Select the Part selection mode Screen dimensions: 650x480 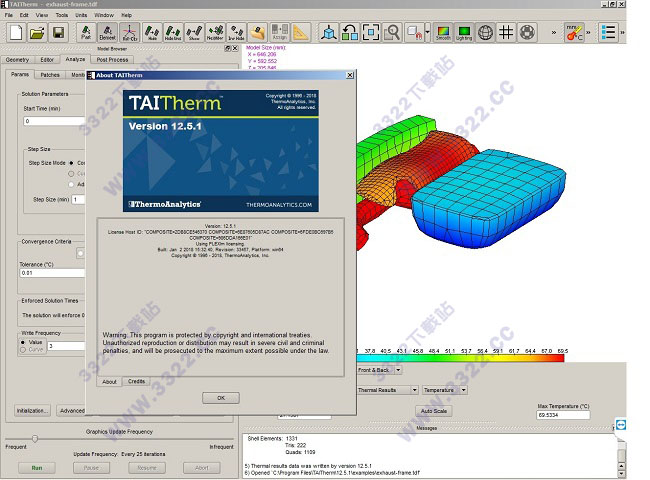point(86,32)
